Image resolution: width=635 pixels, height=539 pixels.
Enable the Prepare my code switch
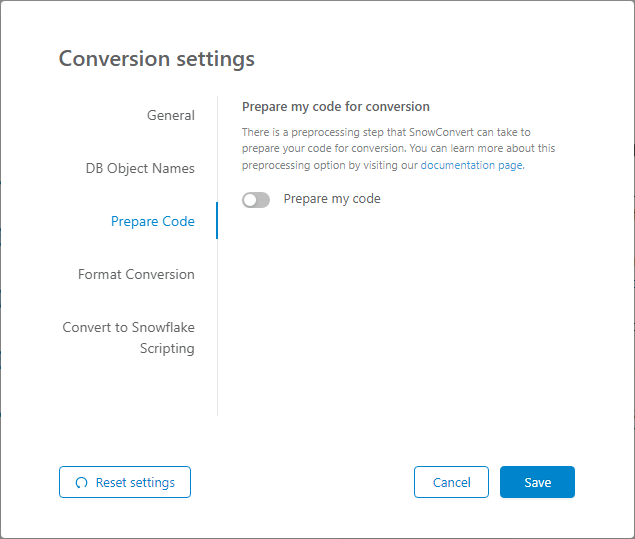256,200
